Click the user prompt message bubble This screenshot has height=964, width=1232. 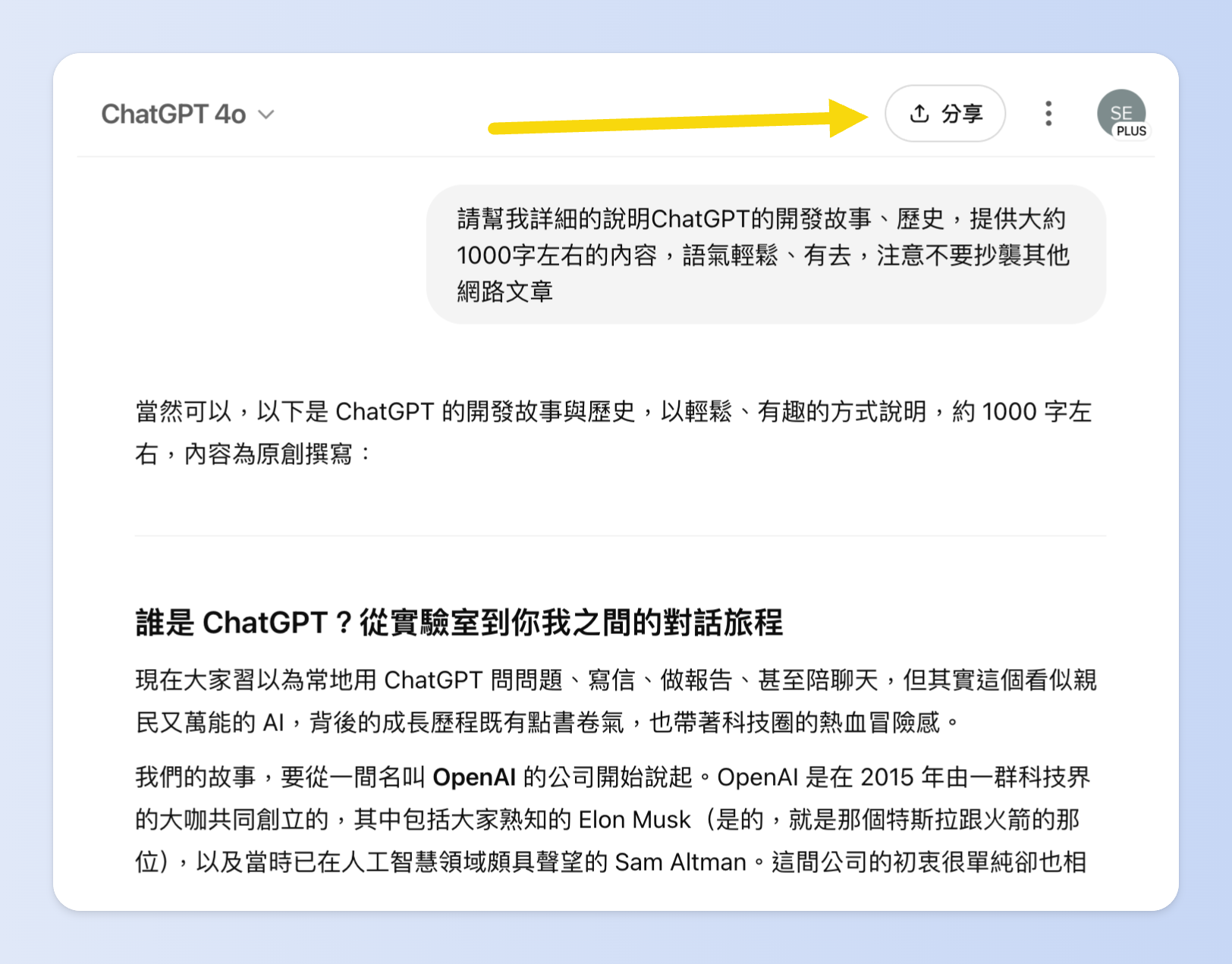(x=765, y=255)
